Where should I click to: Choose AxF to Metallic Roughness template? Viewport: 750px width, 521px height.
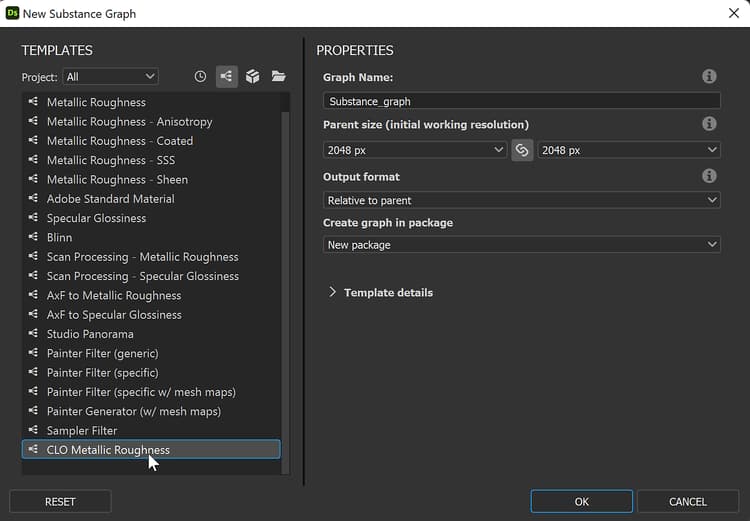click(151, 295)
